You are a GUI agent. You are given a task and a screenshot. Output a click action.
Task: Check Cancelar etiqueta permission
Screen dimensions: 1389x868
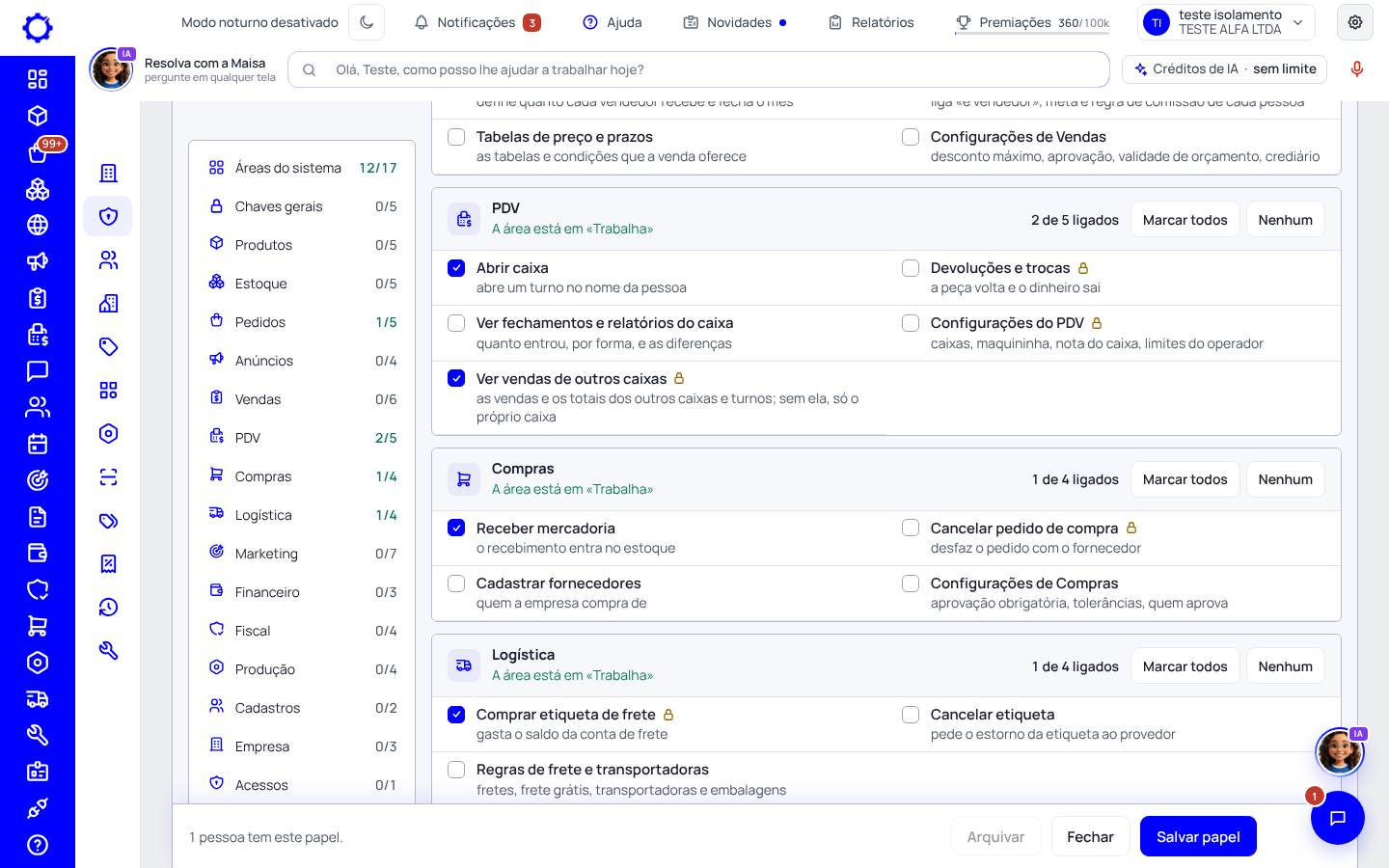point(911,715)
